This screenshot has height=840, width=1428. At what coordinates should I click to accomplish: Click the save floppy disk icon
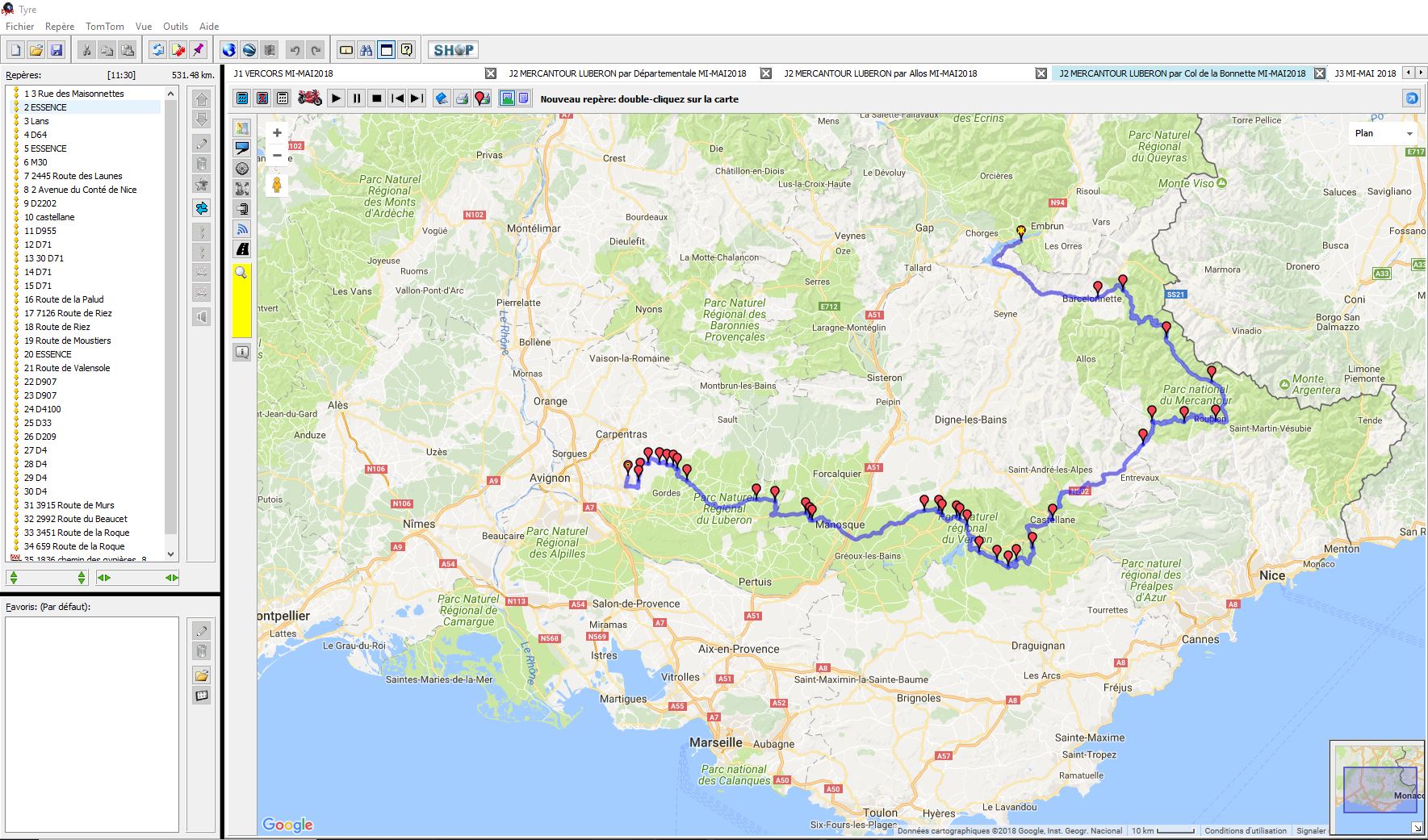click(57, 50)
